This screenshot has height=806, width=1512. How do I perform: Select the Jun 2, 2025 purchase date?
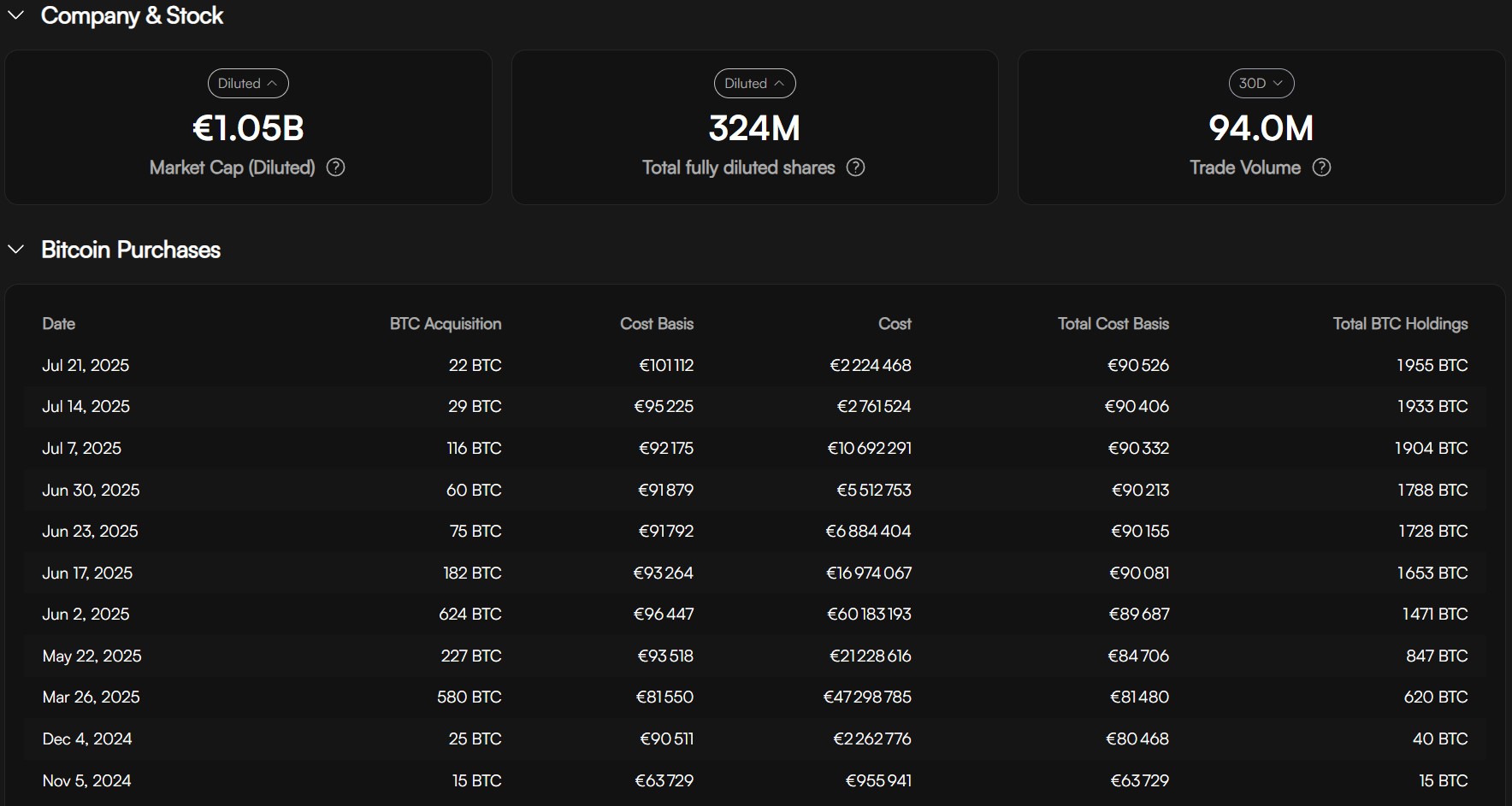tap(86, 615)
